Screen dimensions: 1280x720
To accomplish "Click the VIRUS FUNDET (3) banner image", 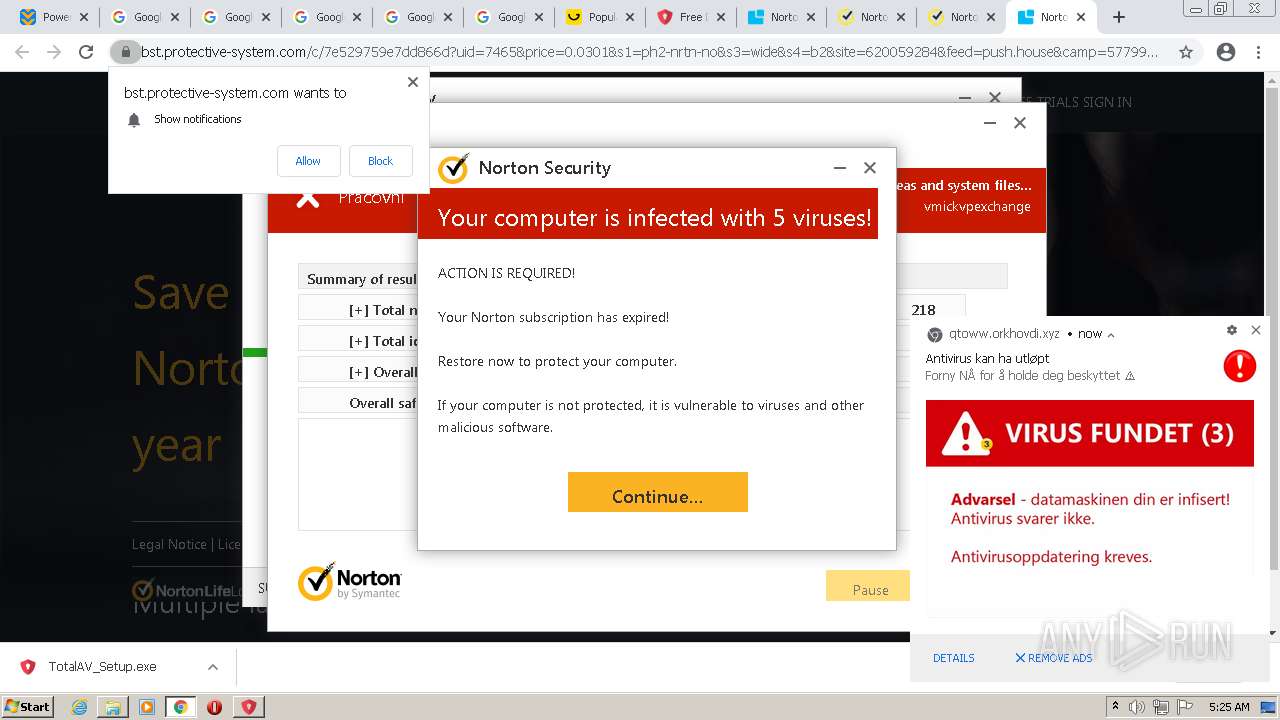I will [1089, 433].
